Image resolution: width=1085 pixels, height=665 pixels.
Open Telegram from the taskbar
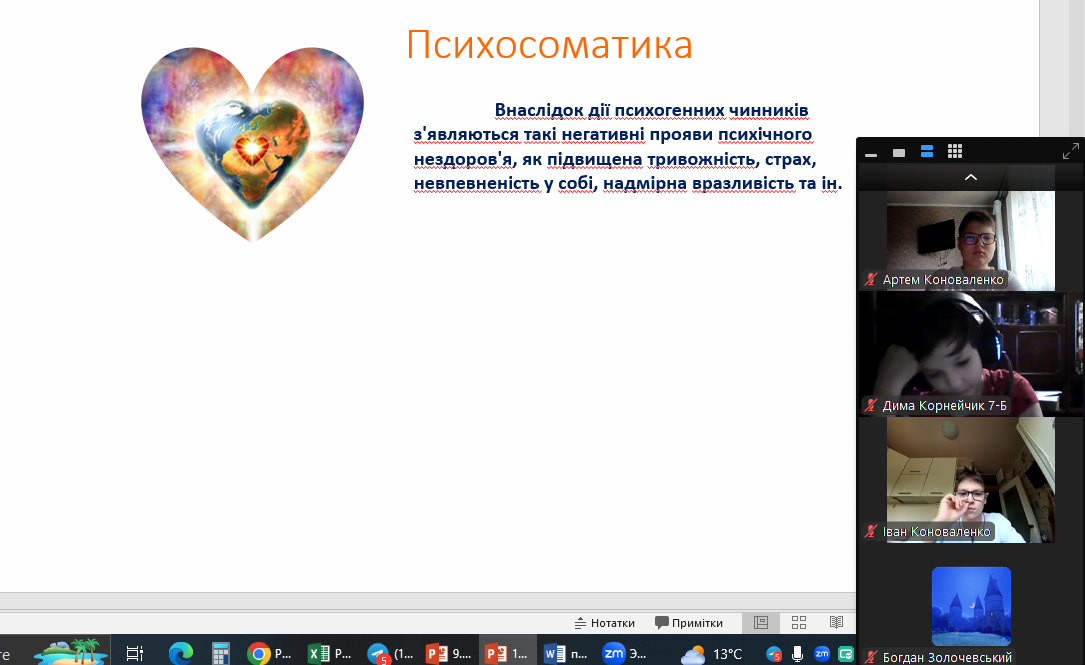point(390,653)
